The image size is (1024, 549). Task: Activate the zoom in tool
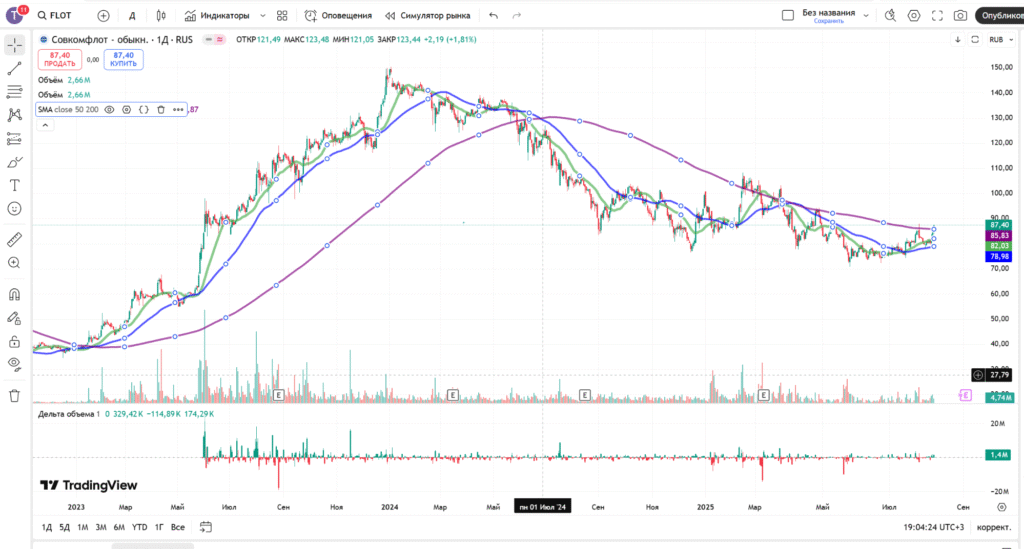pyautogui.click(x=14, y=263)
